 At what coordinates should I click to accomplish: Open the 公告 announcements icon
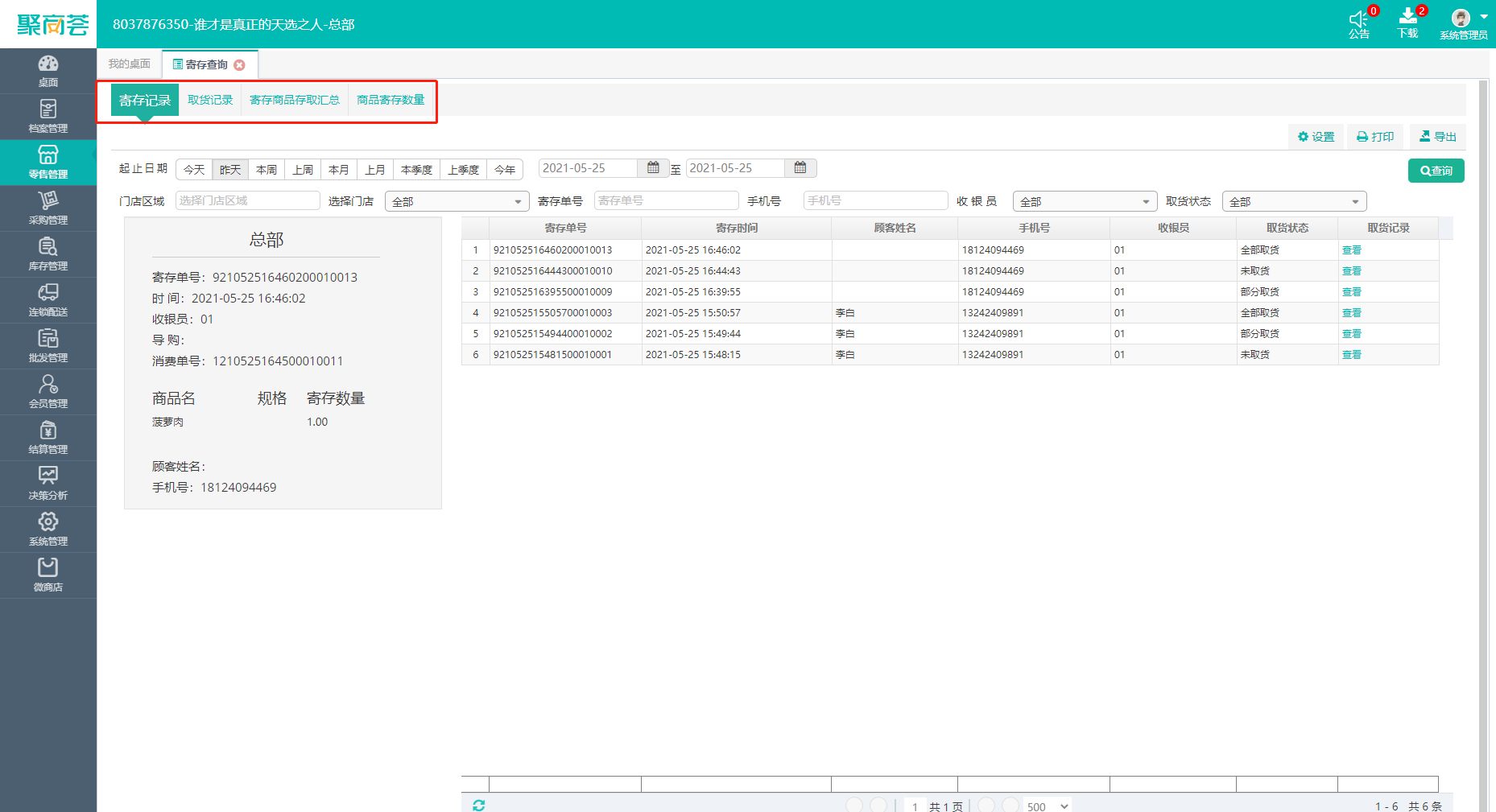(1359, 23)
